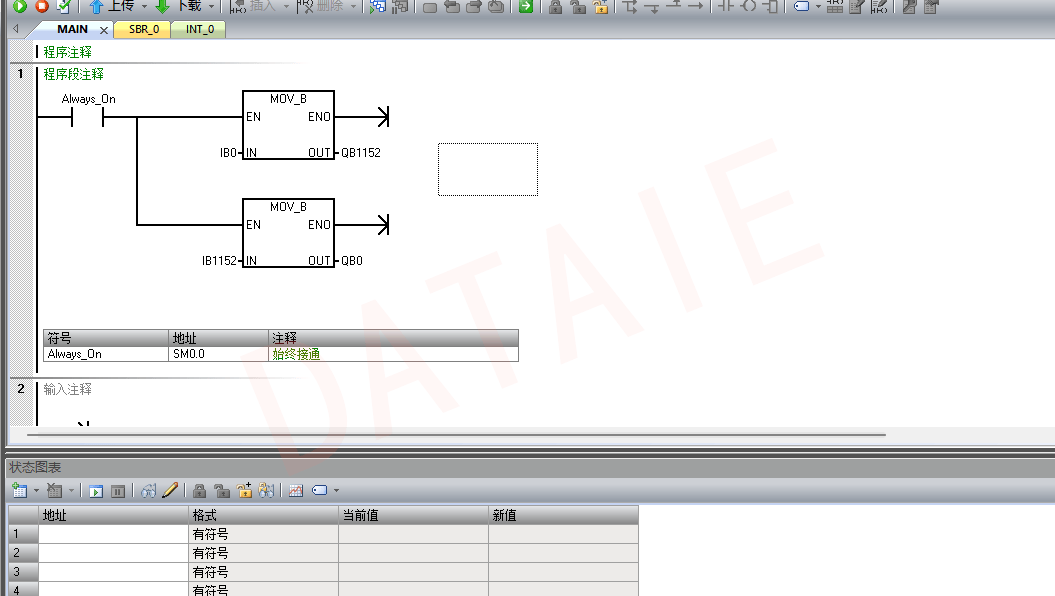Toggle the trend view chart icon
The width and height of the screenshot is (1055, 596).
[295, 491]
